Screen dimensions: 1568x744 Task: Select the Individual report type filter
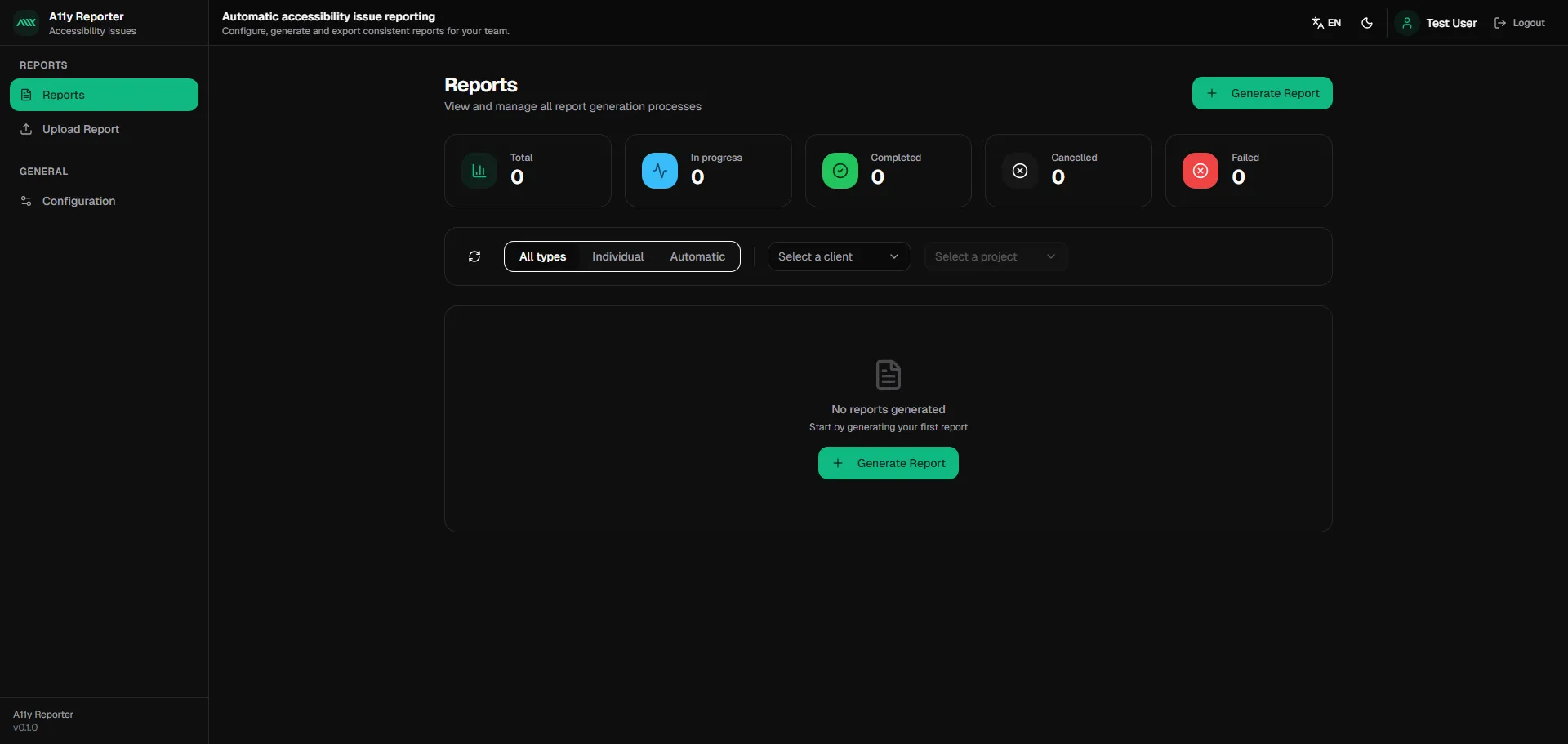pos(617,256)
